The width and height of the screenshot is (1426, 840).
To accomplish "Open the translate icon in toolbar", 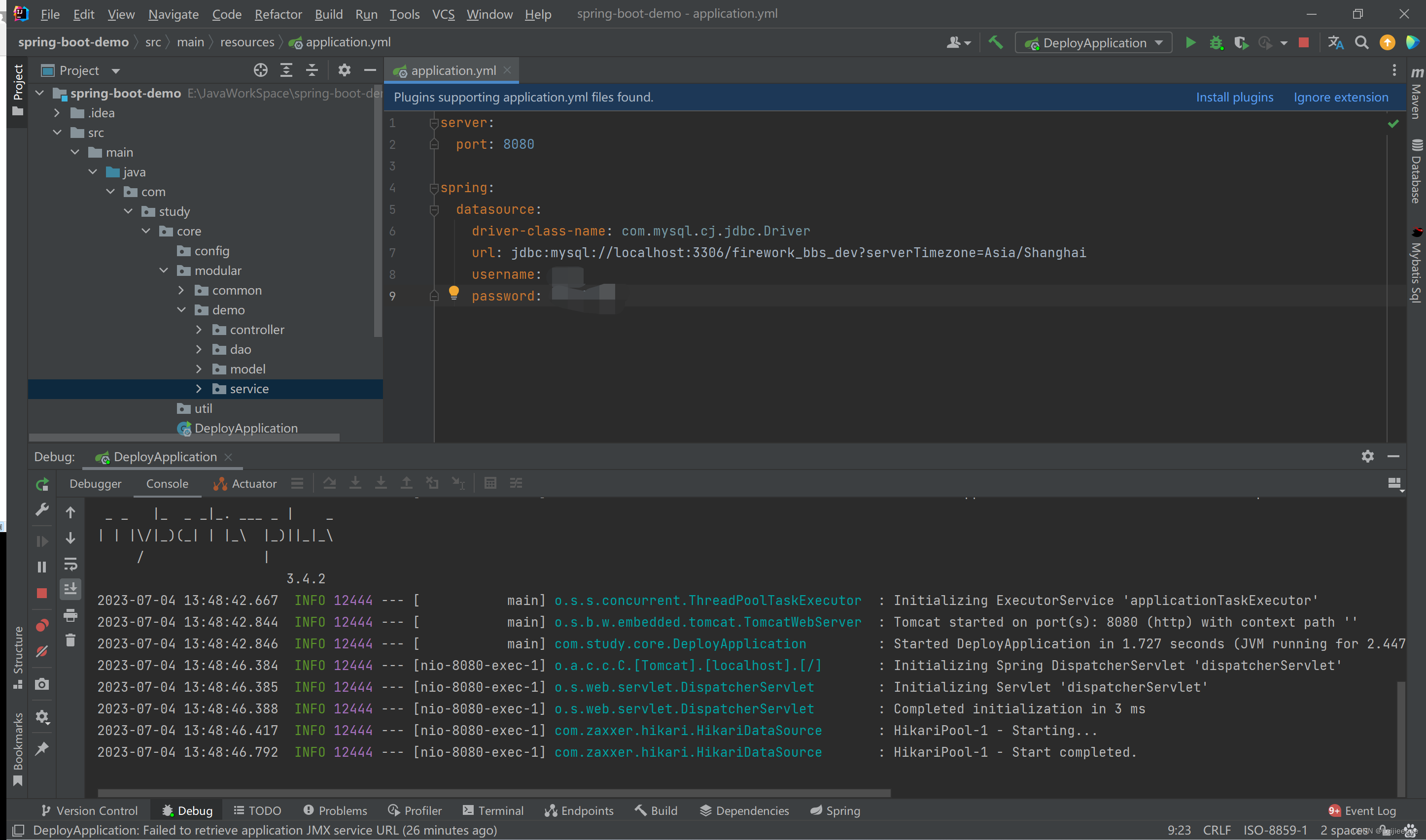I will click(1336, 43).
